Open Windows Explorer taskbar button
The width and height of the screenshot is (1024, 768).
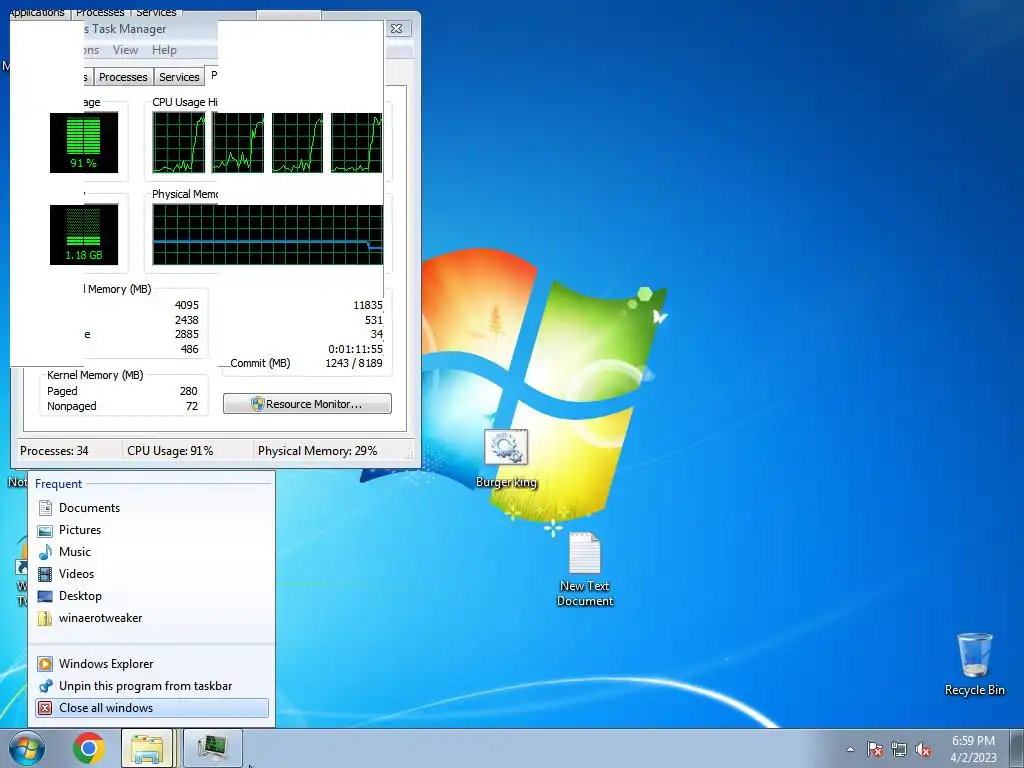147,748
